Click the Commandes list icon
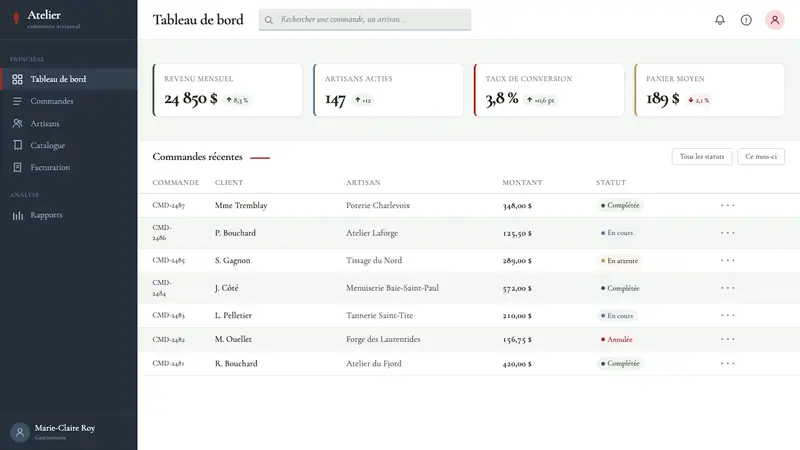The width and height of the screenshot is (800, 450). 17,101
